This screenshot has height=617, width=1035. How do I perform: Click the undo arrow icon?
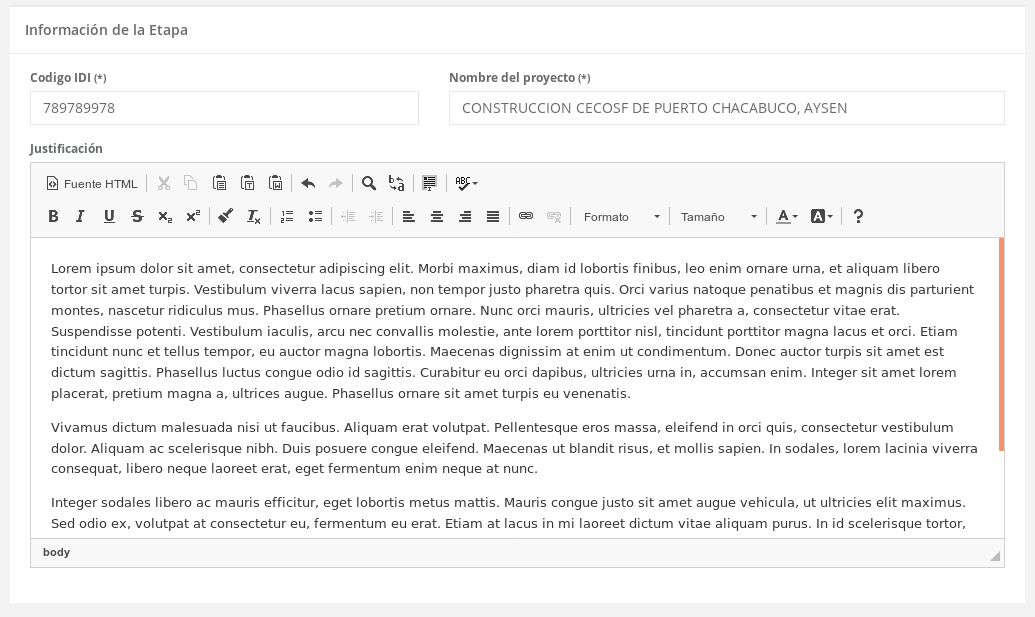click(x=308, y=183)
